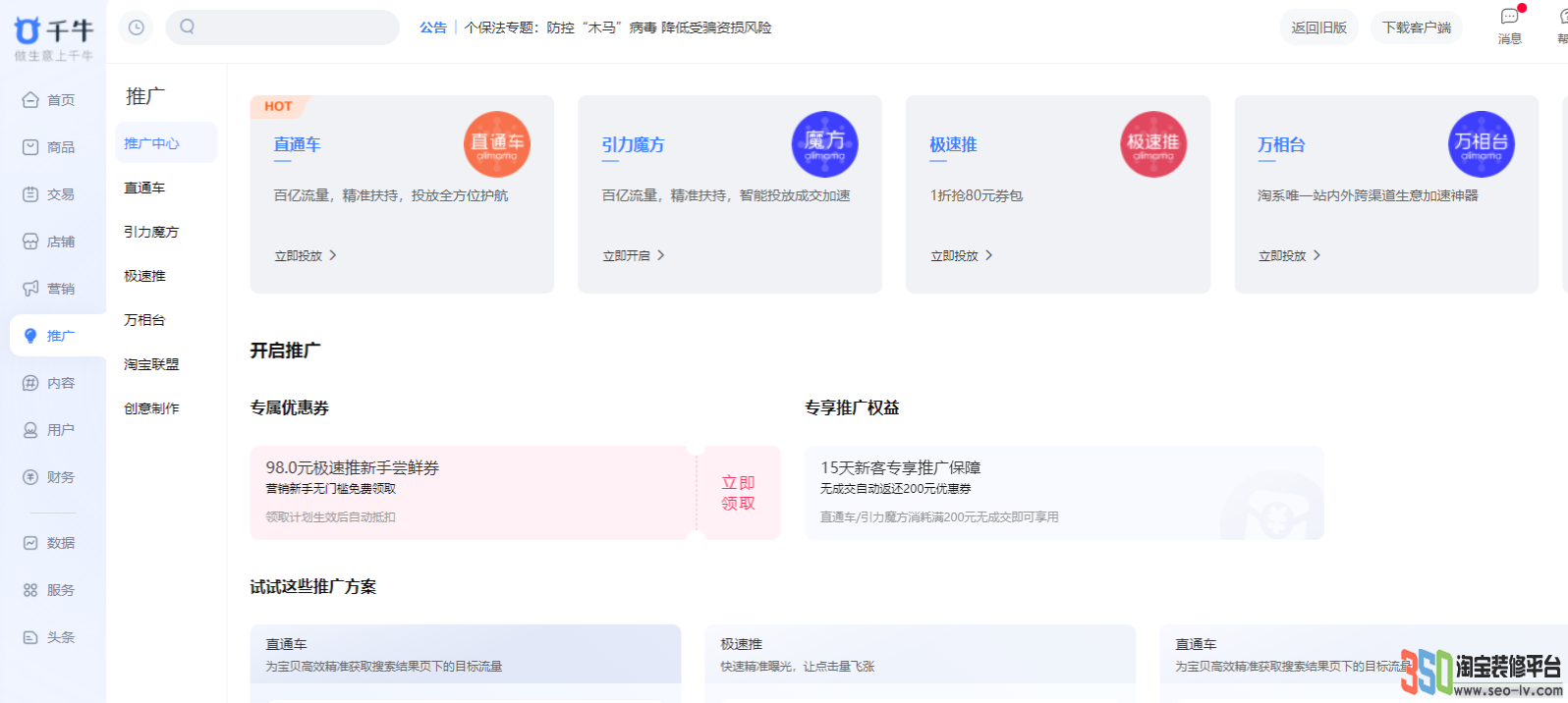Click 淘系唯一站内外跨渠道生意加速神器 text
Image resolution: width=1568 pixels, height=703 pixels.
click(1368, 195)
